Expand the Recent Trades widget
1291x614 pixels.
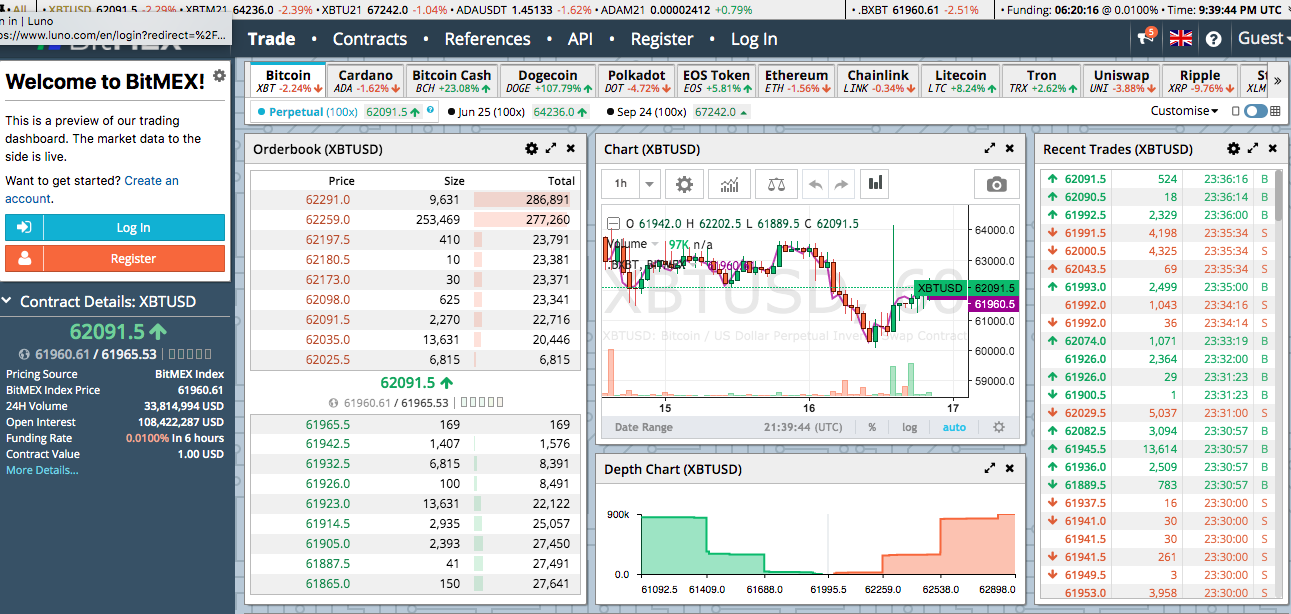pos(1252,149)
